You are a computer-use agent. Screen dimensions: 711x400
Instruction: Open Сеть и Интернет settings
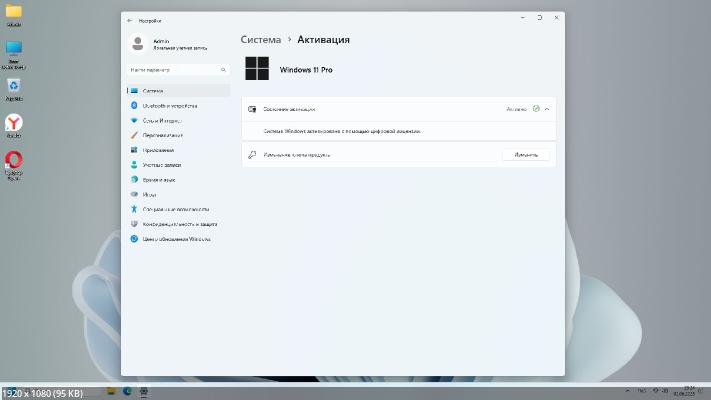[178, 121]
